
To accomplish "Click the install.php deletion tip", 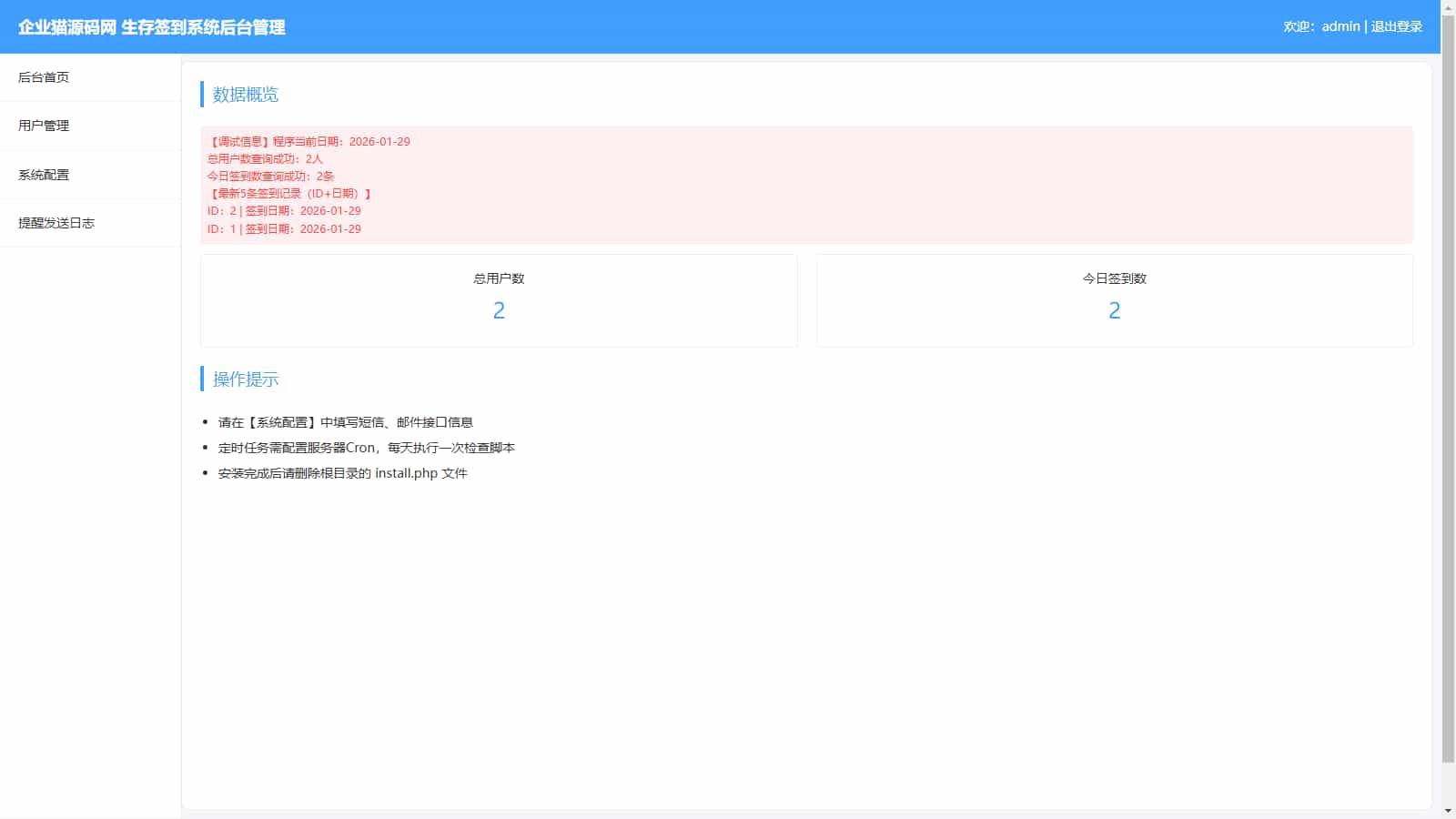I will [x=342, y=473].
